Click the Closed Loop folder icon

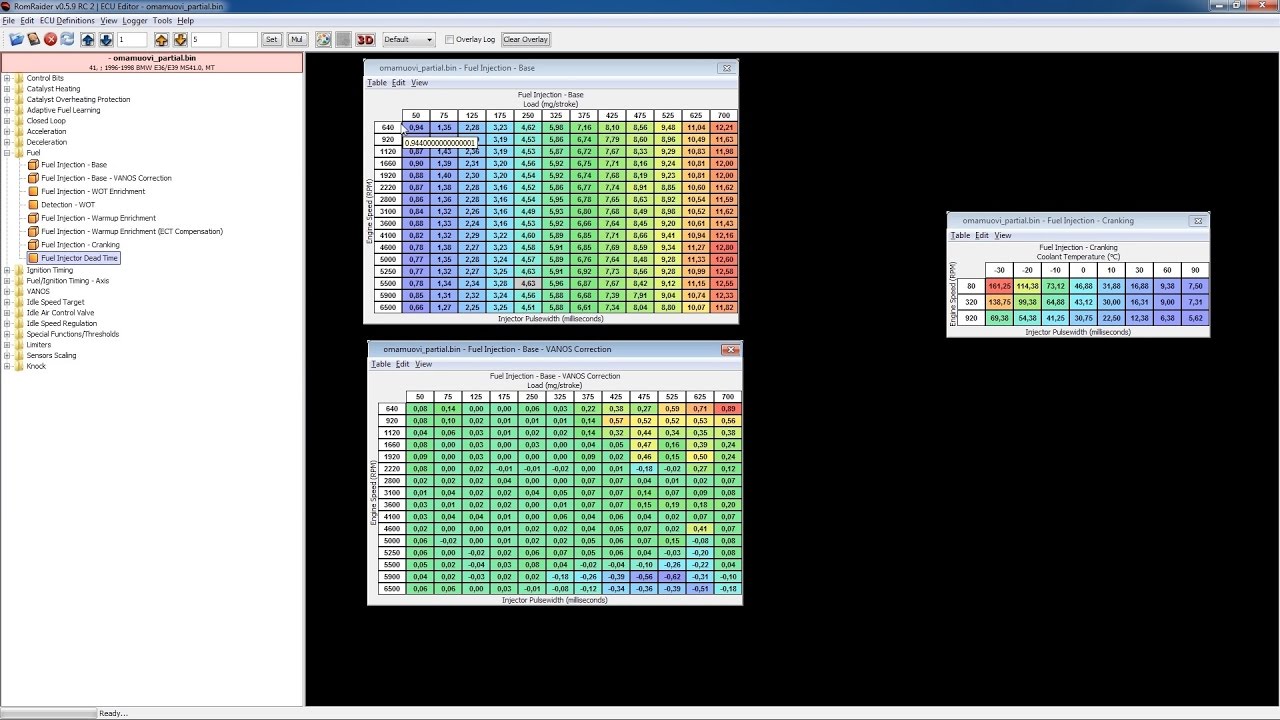click(x=18, y=121)
